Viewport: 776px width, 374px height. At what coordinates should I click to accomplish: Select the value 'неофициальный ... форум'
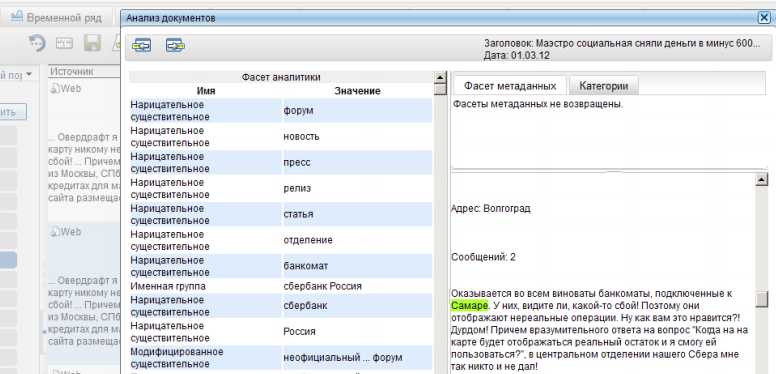coord(342,357)
